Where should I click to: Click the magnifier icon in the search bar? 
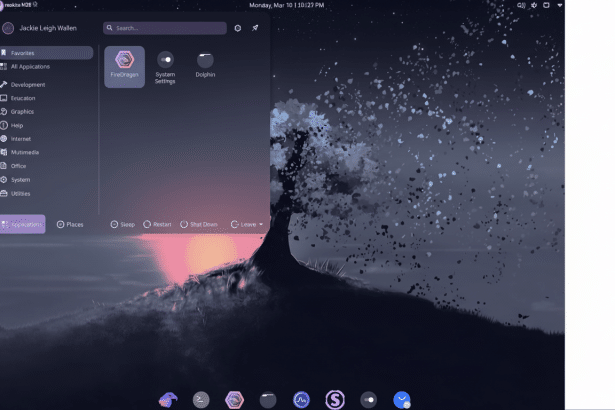pos(109,28)
